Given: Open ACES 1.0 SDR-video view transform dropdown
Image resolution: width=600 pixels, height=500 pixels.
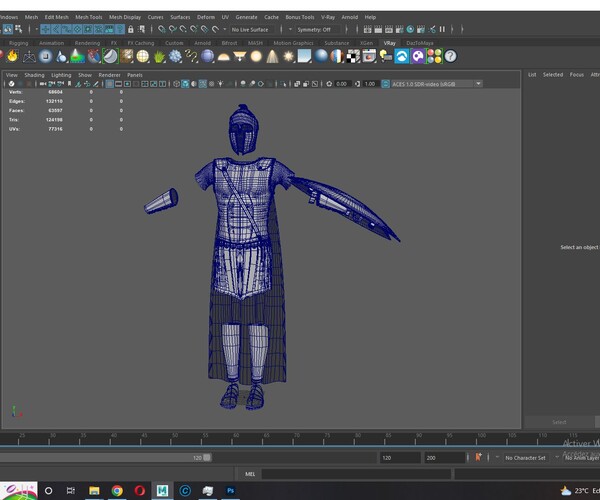Looking at the screenshot, I should [437, 84].
